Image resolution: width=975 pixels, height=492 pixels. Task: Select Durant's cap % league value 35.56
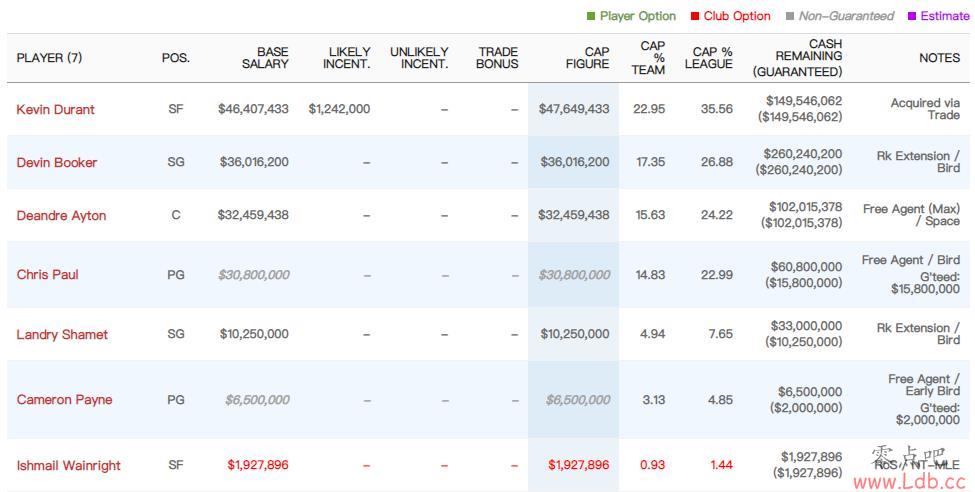pyautogui.click(x=716, y=109)
